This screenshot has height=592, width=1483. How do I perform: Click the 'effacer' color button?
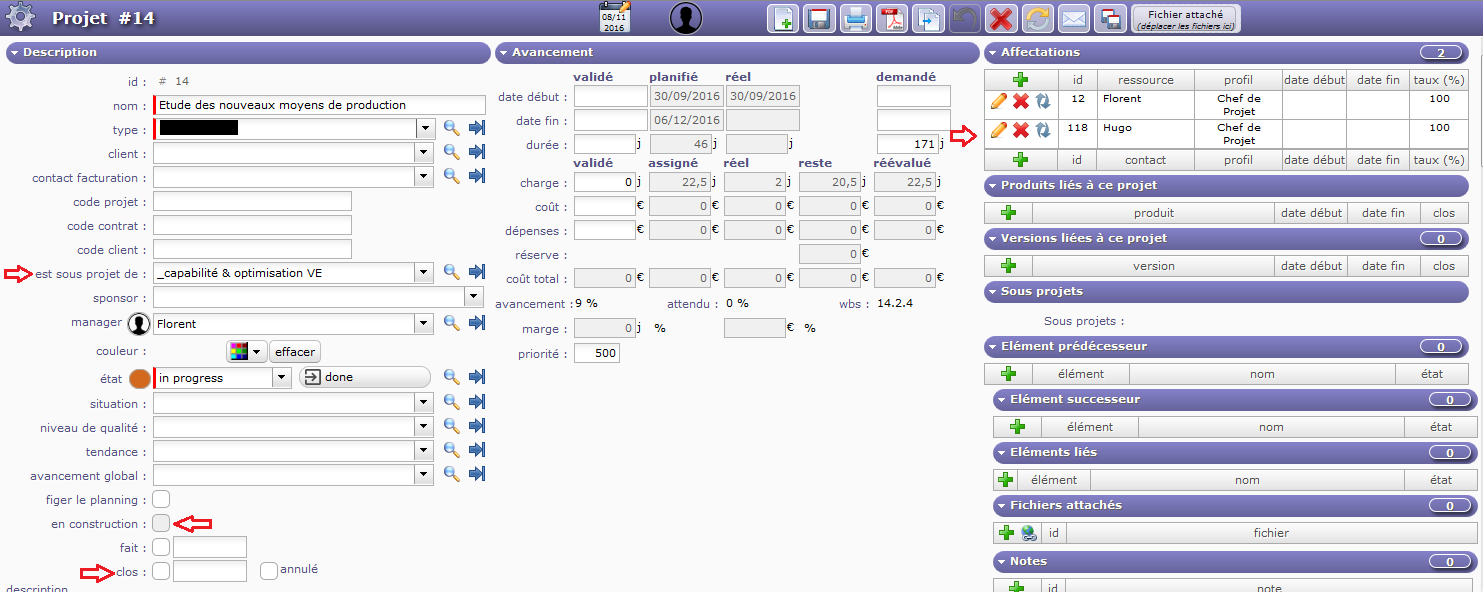click(x=295, y=352)
